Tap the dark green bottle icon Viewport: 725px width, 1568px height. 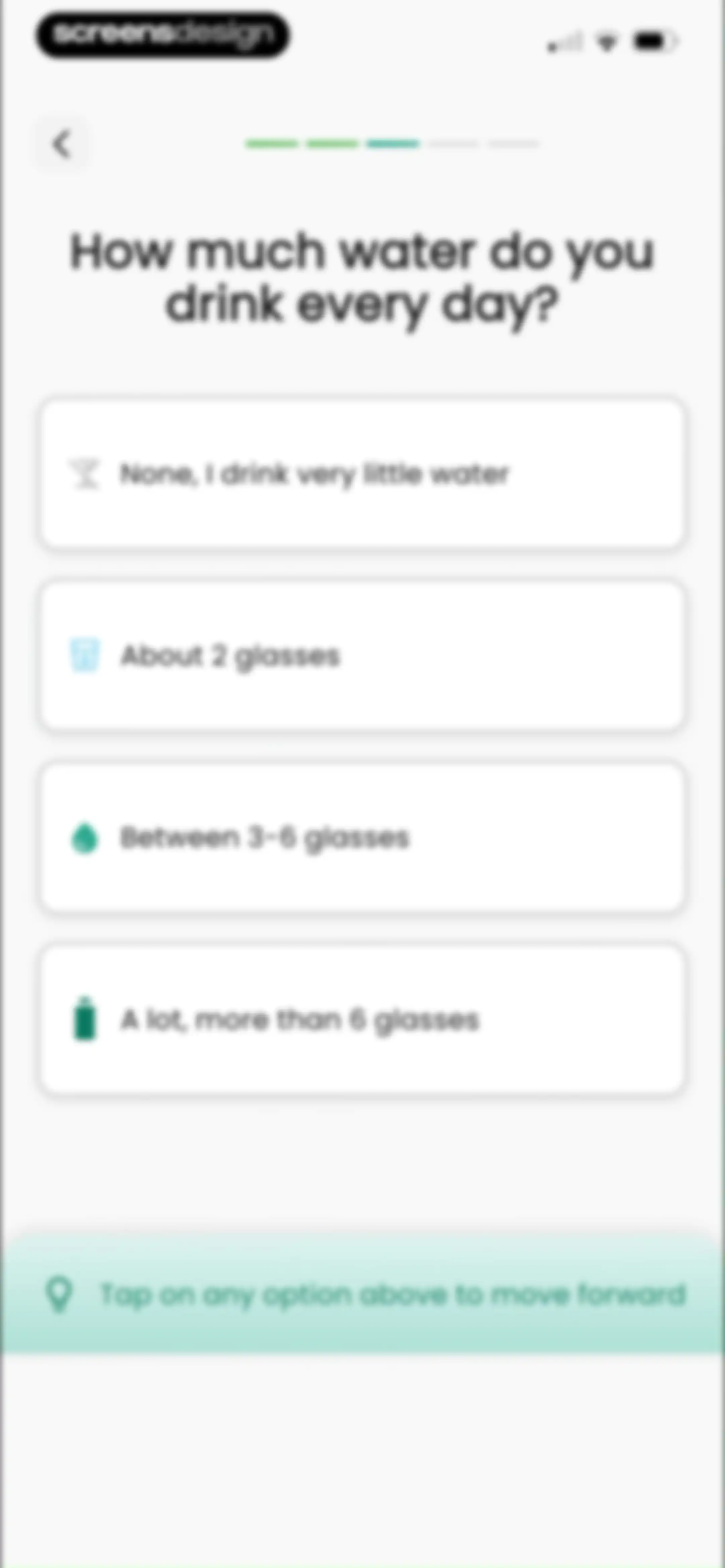[x=85, y=1018]
